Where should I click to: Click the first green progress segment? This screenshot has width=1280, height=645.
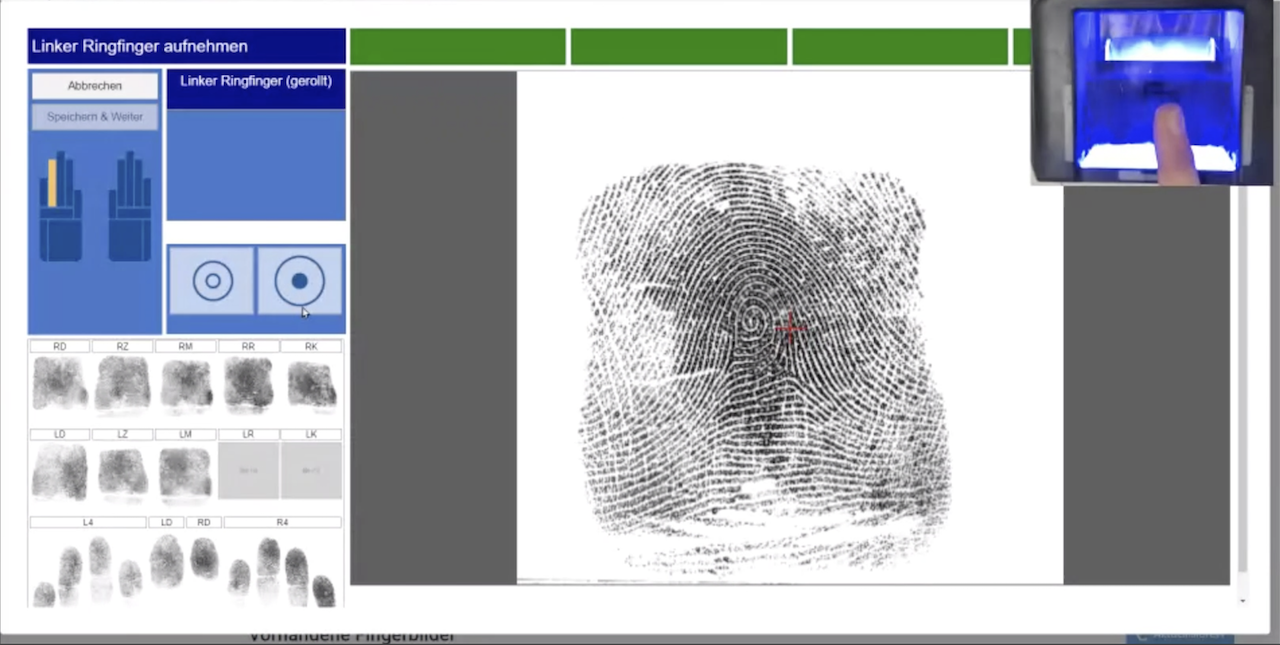tap(458, 47)
